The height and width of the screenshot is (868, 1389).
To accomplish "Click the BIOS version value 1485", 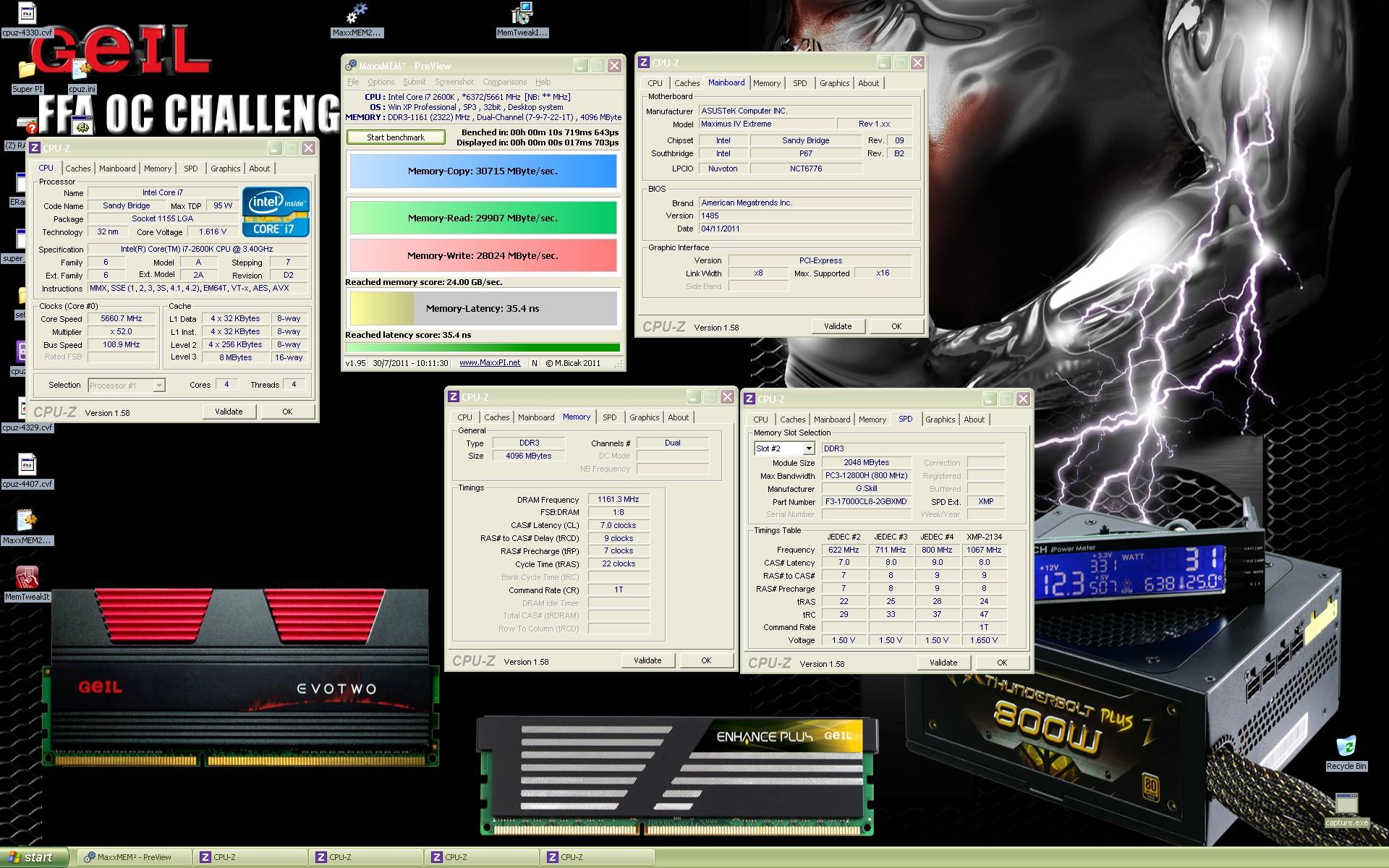I will click(x=806, y=216).
